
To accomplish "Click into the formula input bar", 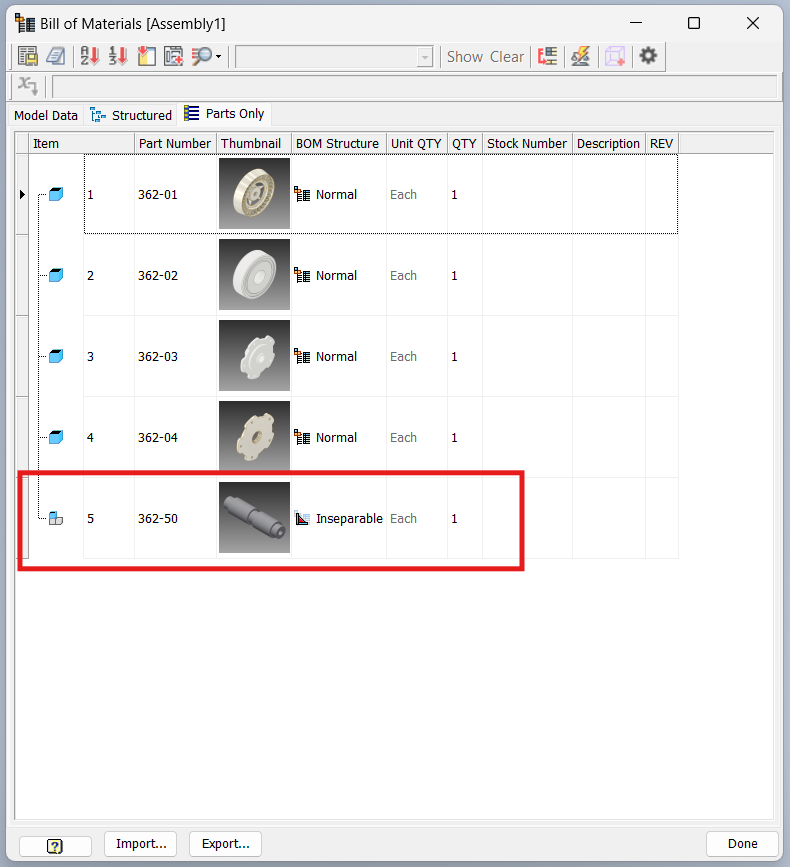I will coord(415,87).
